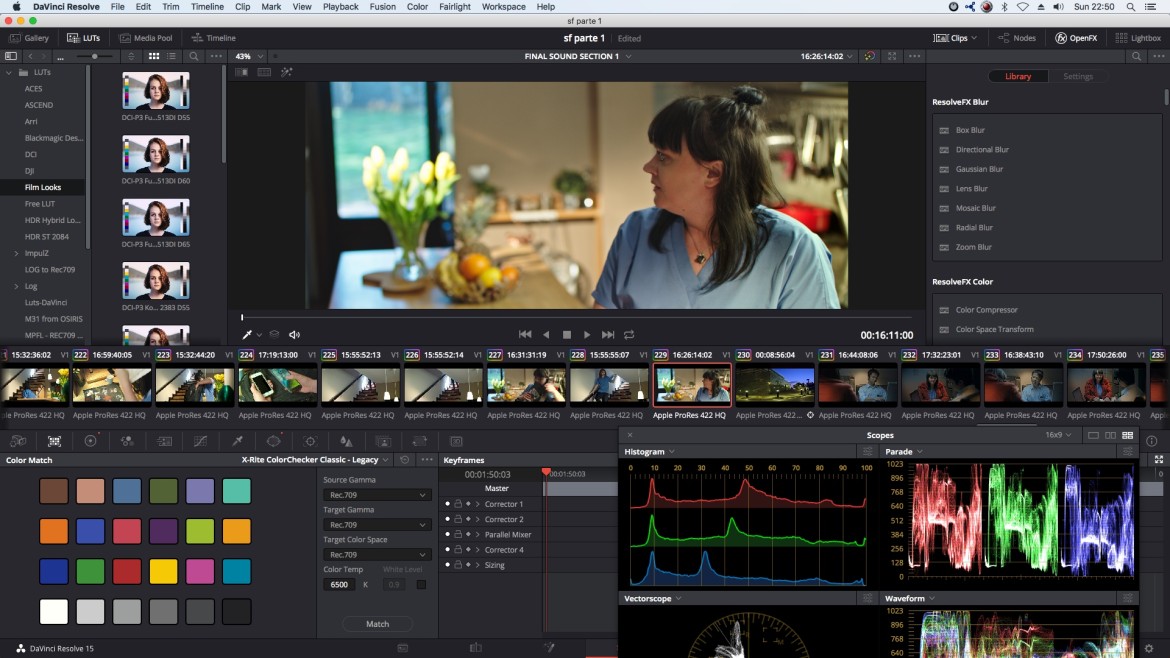Adjust the LUT thumbnail size slider
This screenshot has width=1170, height=658.
[x=95, y=56]
